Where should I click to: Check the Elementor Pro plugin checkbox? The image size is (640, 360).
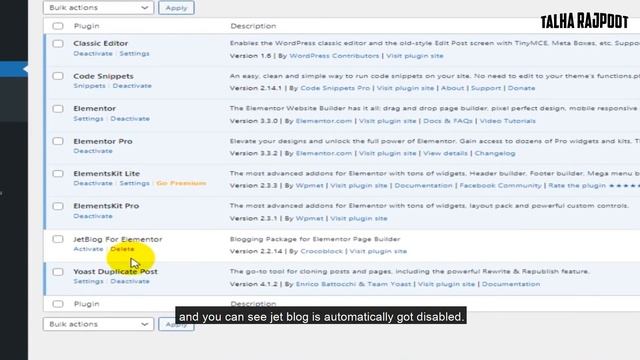[x=58, y=142]
